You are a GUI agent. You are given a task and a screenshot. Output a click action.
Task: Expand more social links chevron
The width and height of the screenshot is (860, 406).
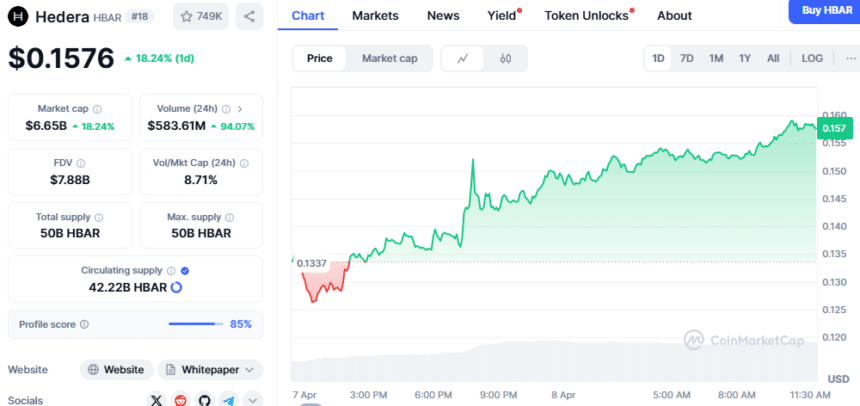(x=253, y=400)
